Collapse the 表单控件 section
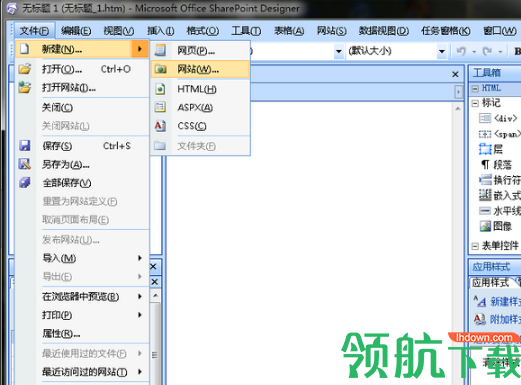521x385 pixels. (x=475, y=246)
